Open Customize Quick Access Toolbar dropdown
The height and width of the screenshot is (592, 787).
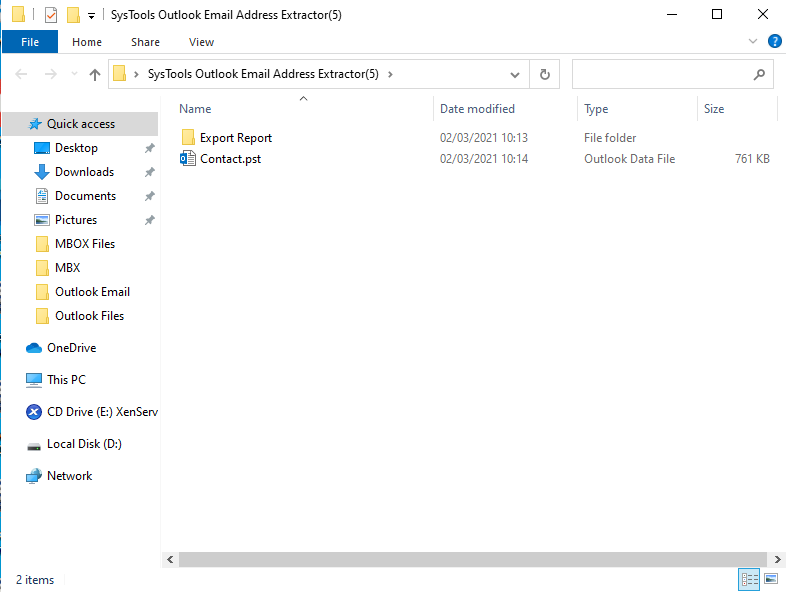coord(91,16)
